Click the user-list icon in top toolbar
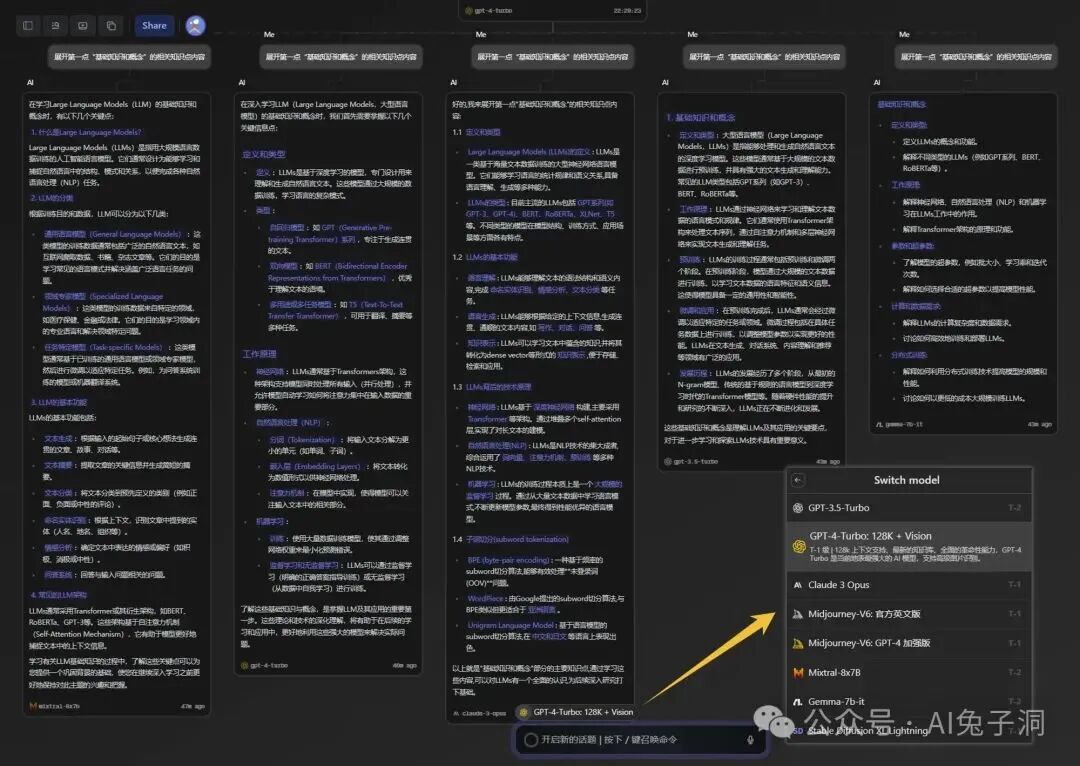The width and height of the screenshot is (1080, 766). [55, 25]
